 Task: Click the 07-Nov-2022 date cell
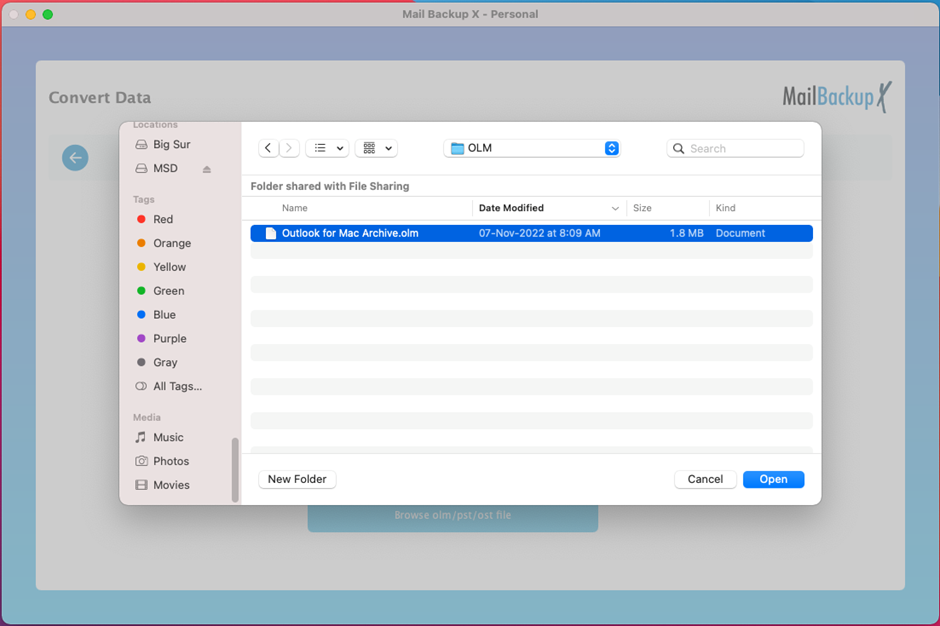tap(540, 233)
